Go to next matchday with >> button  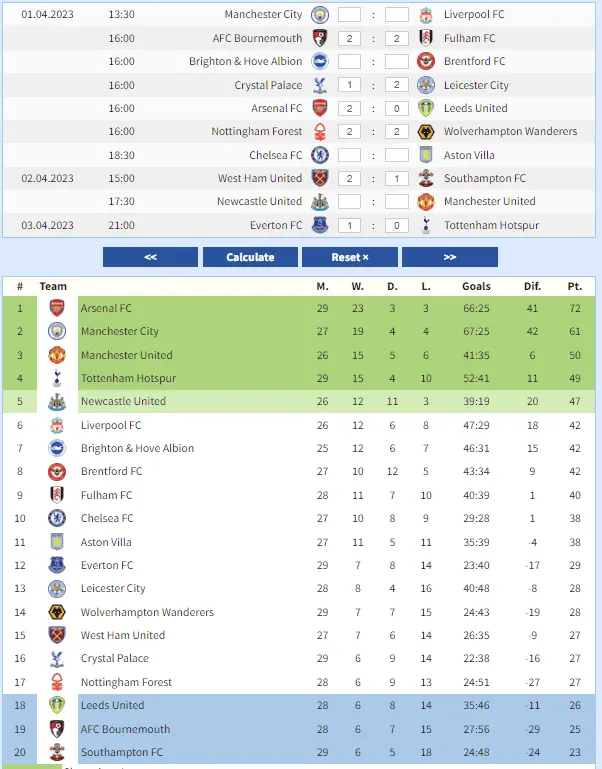tap(449, 257)
